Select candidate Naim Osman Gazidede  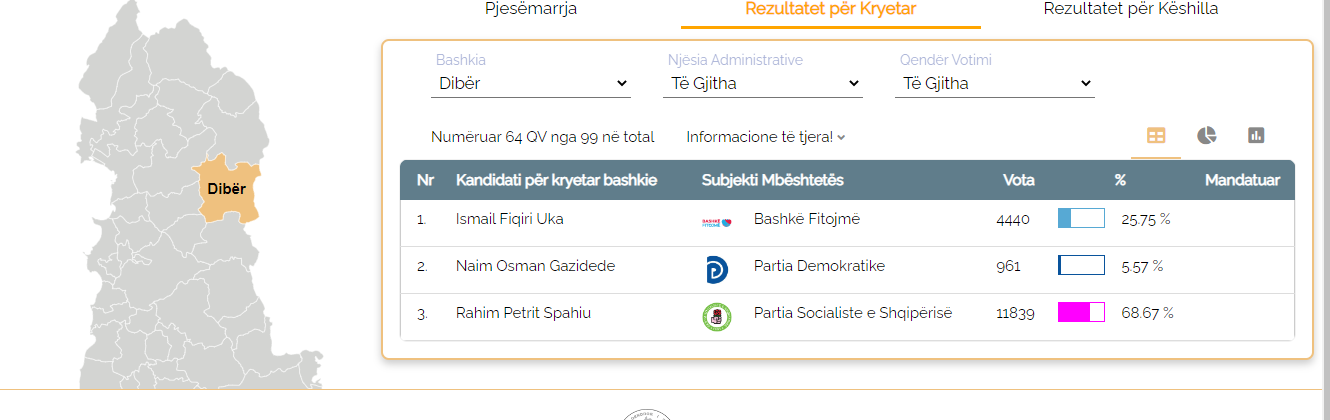coord(535,266)
